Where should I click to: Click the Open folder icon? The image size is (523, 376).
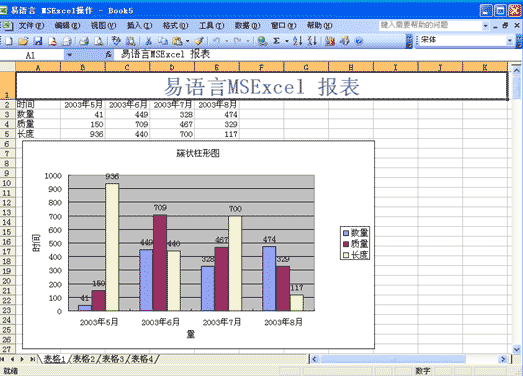pyautogui.click(x=23, y=41)
